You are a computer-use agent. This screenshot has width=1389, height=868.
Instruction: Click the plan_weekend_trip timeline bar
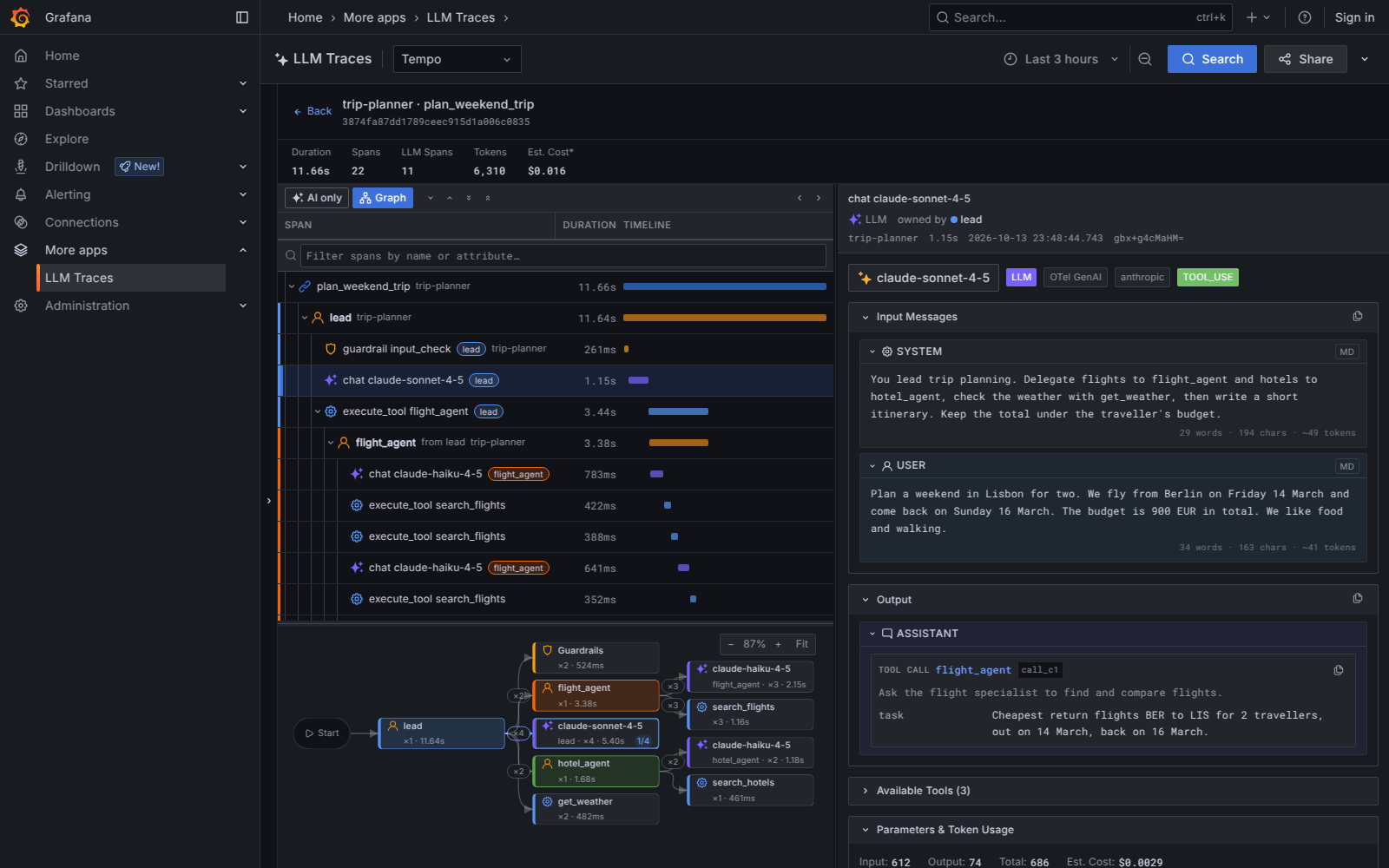725,286
